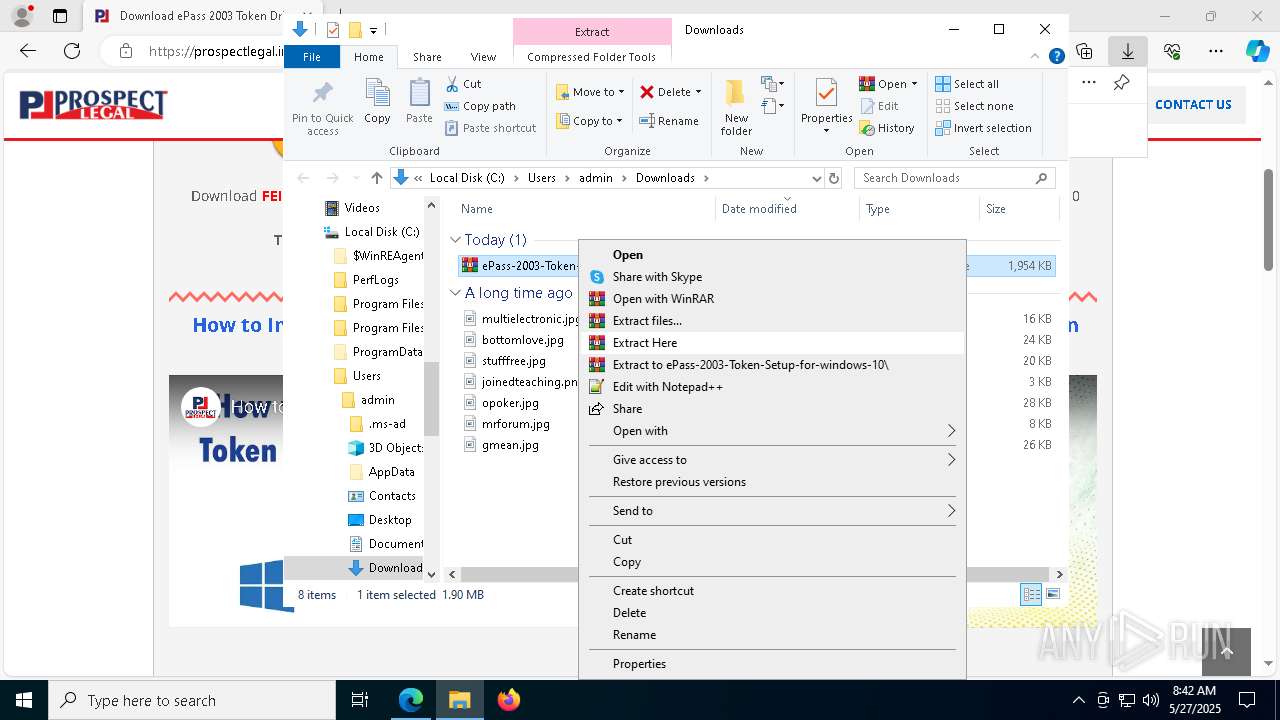Select PerfLogs in the navigation tree

pos(376,280)
